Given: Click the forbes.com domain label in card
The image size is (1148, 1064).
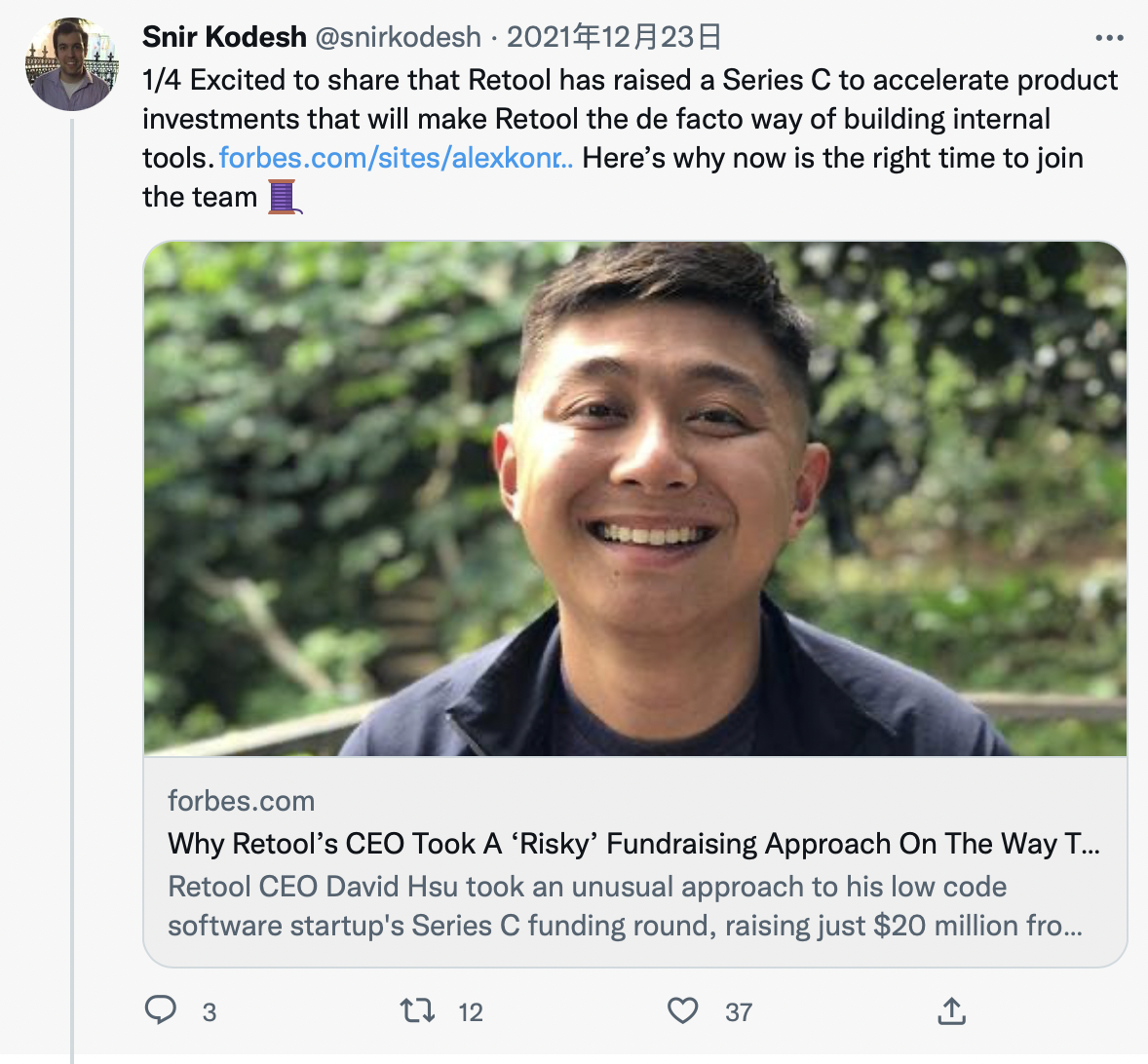Looking at the screenshot, I should (x=241, y=801).
